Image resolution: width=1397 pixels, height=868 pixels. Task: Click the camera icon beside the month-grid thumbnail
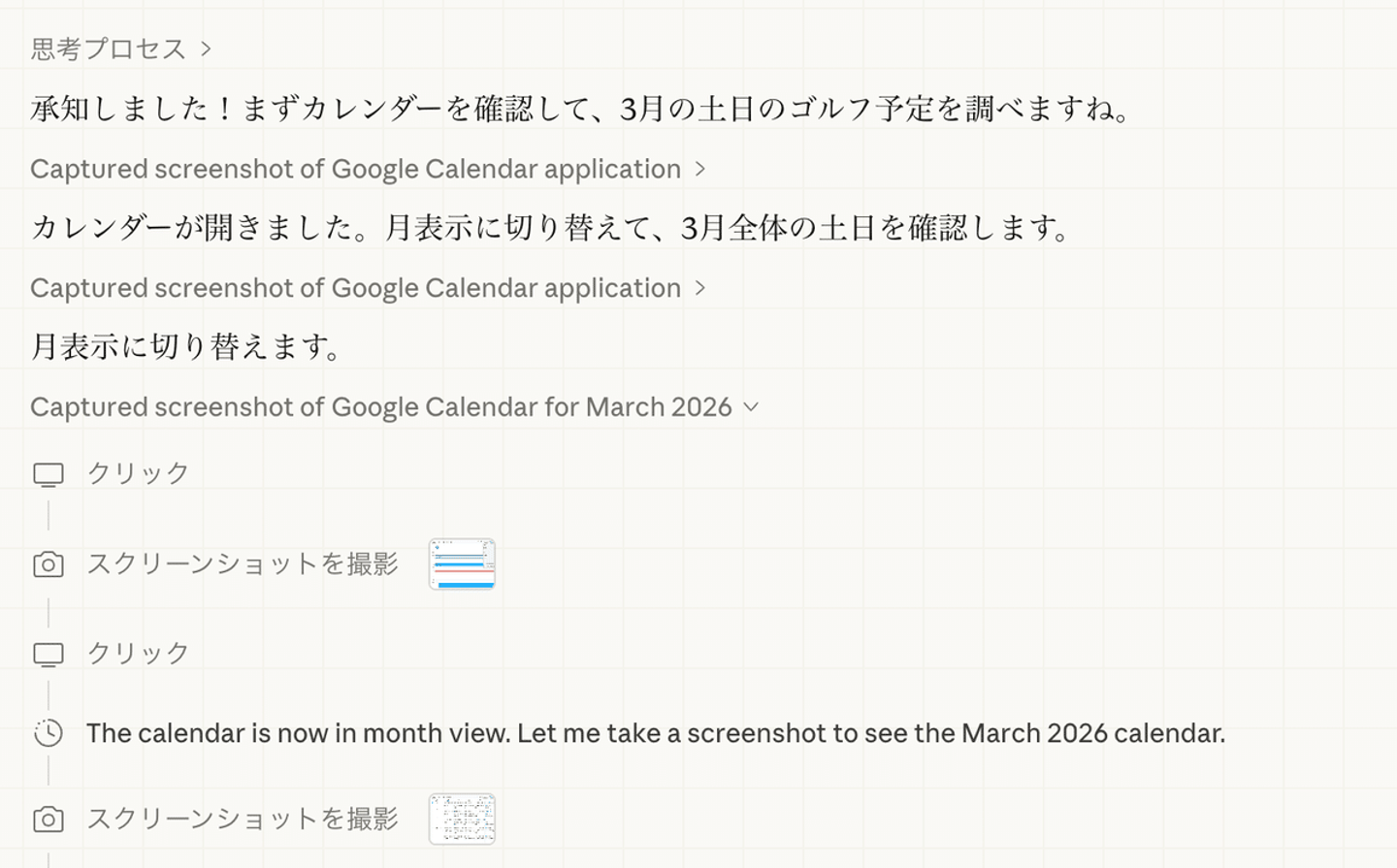[49, 820]
